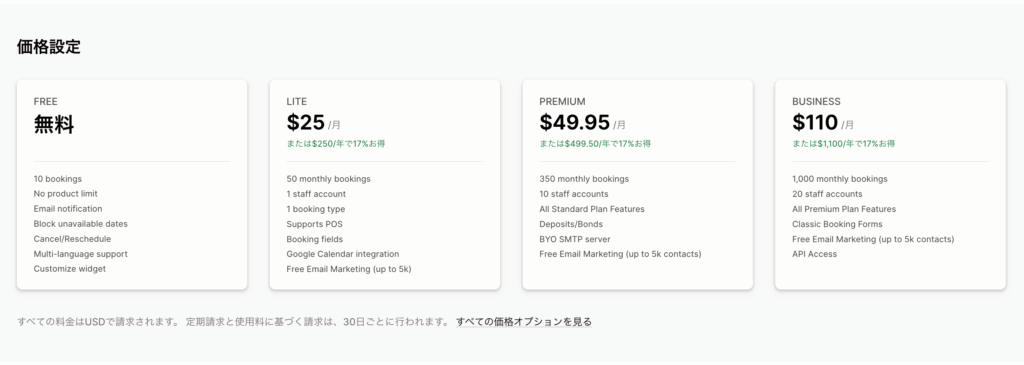The image size is (1024, 365).
Task: Click the 無料 price heading
Action: pos(54,124)
